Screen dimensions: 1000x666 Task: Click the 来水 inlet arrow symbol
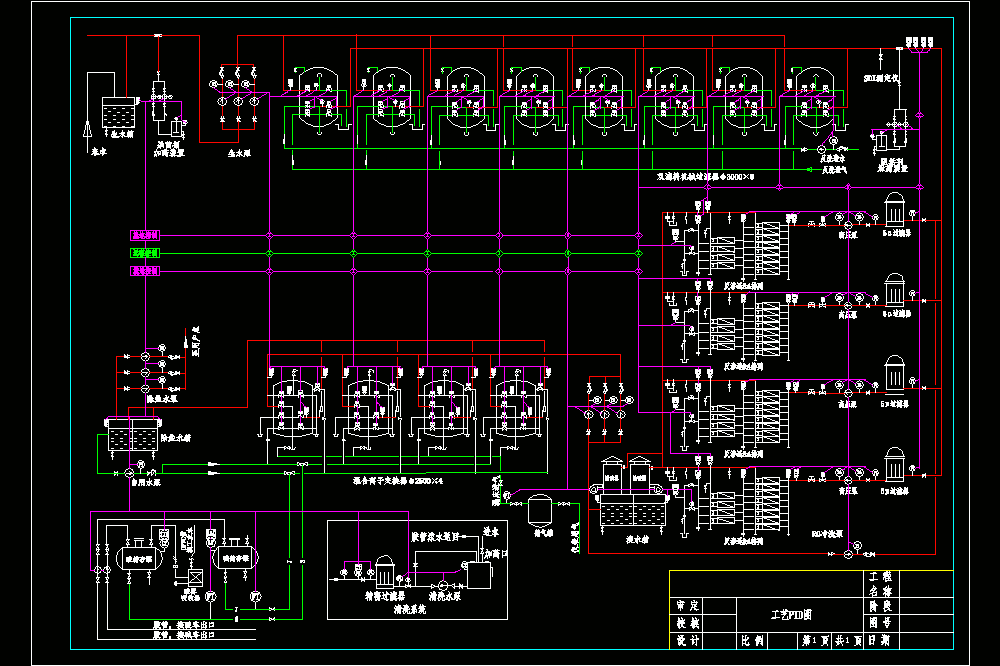[87, 131]
